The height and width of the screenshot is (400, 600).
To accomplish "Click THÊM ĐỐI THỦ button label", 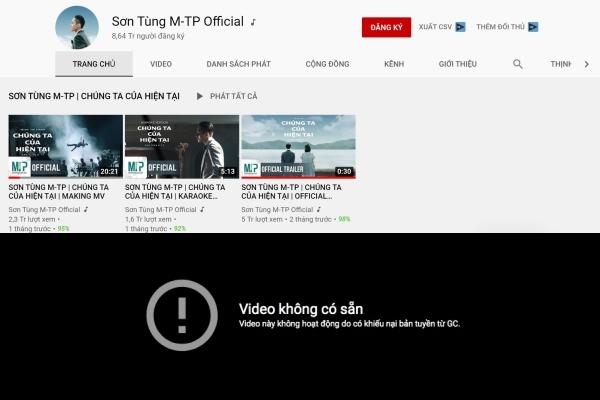I will (500, 27).
